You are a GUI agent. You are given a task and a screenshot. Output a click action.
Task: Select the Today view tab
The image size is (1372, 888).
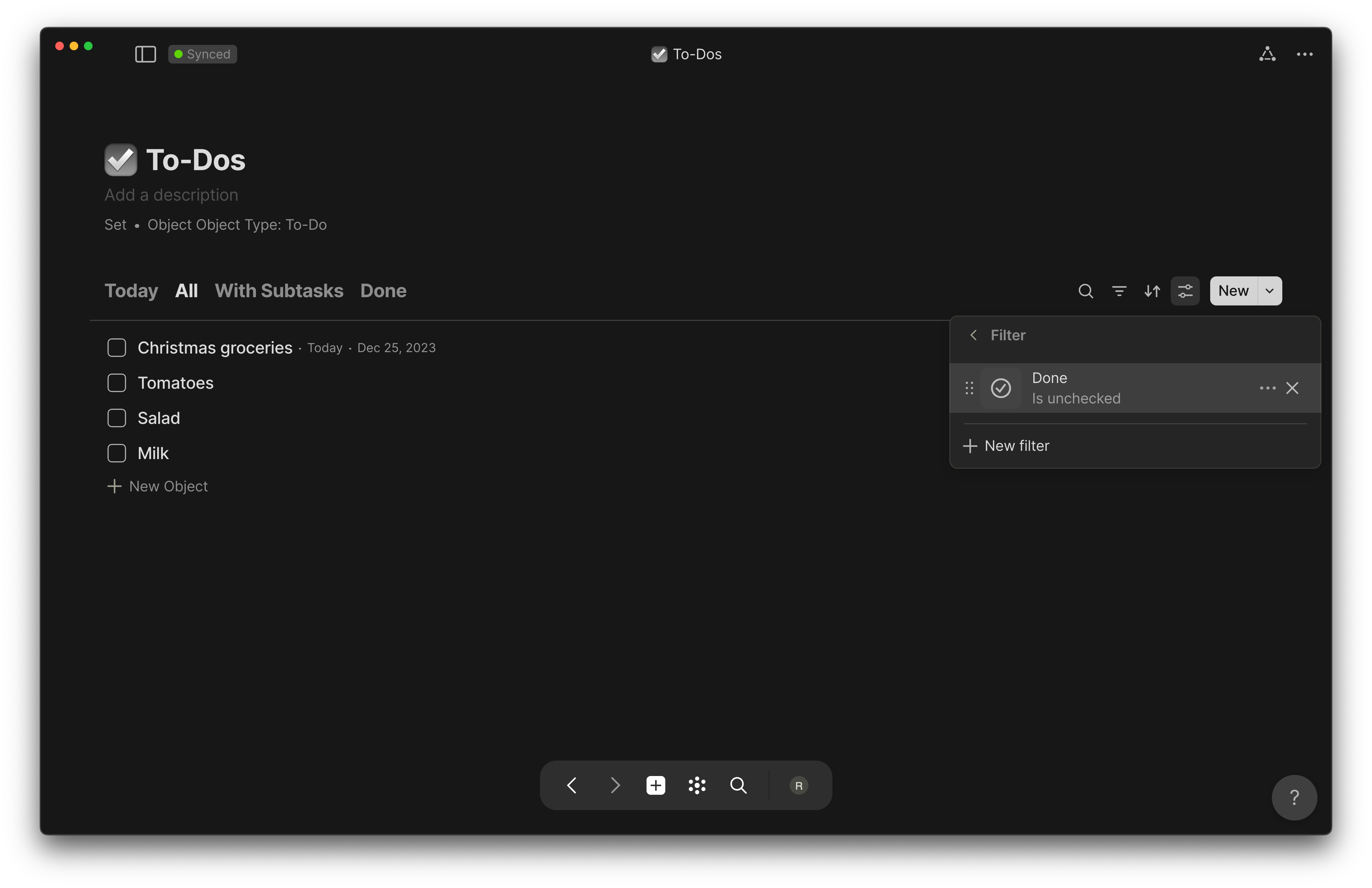131,291
